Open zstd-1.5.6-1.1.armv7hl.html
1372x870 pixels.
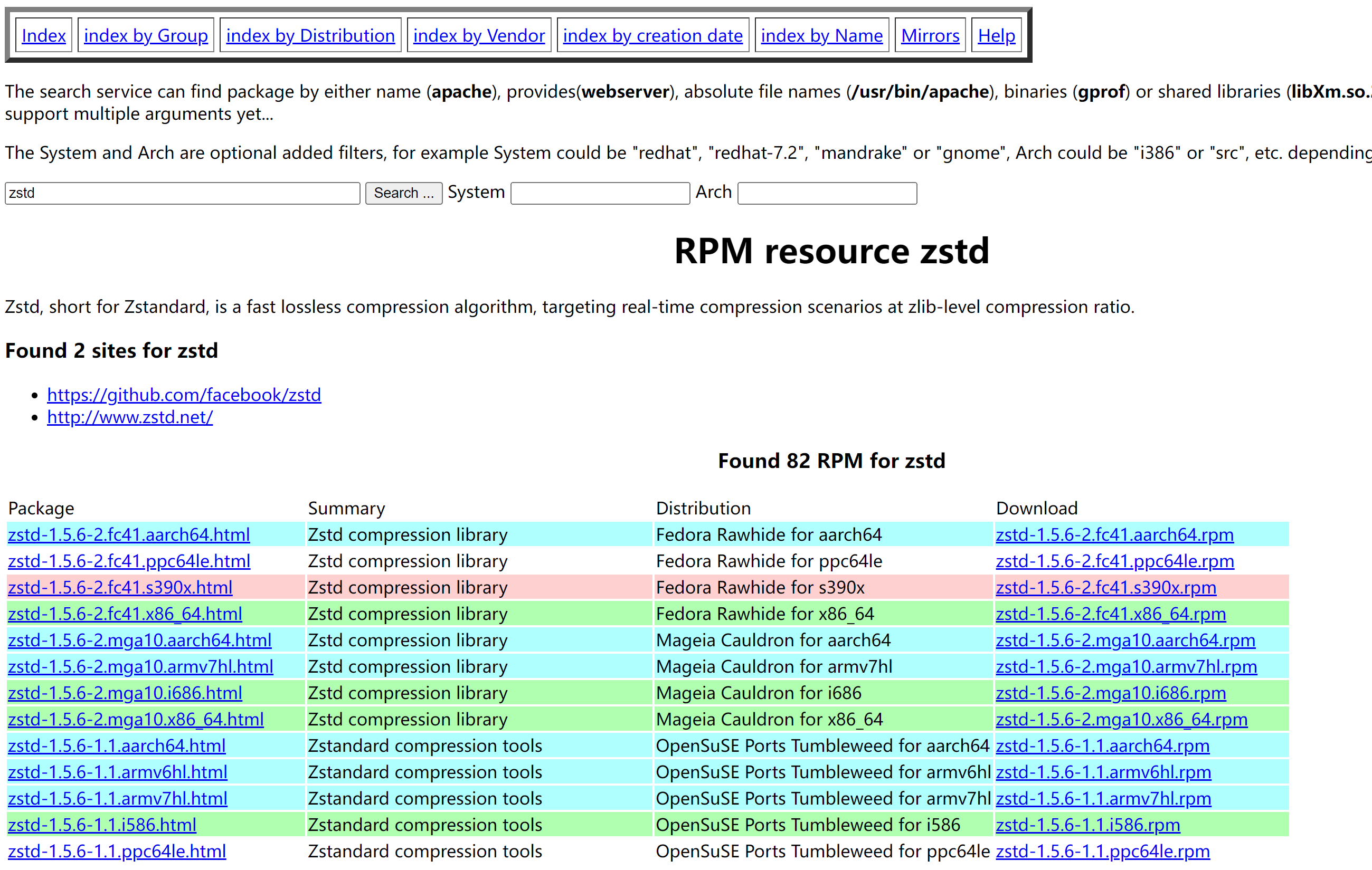click(x=117, y=798)
